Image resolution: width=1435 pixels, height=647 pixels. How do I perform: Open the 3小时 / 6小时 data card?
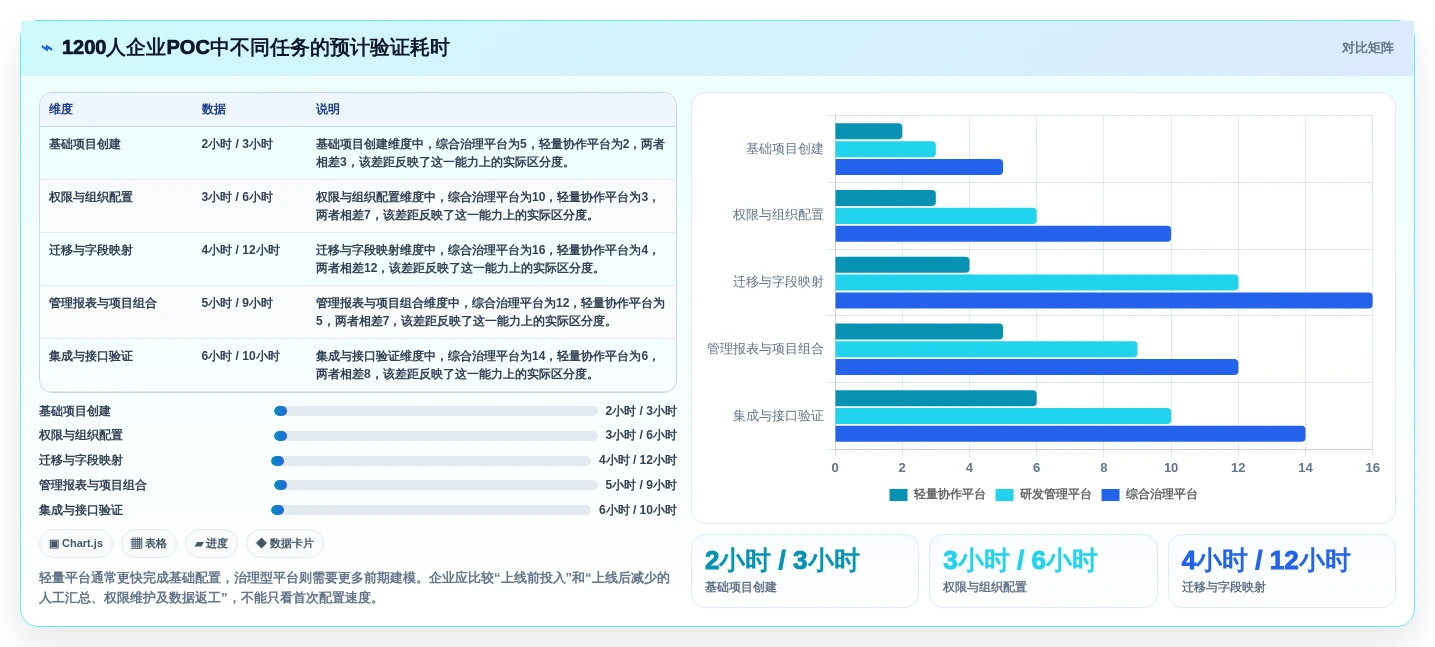[x=1043, y=571]
